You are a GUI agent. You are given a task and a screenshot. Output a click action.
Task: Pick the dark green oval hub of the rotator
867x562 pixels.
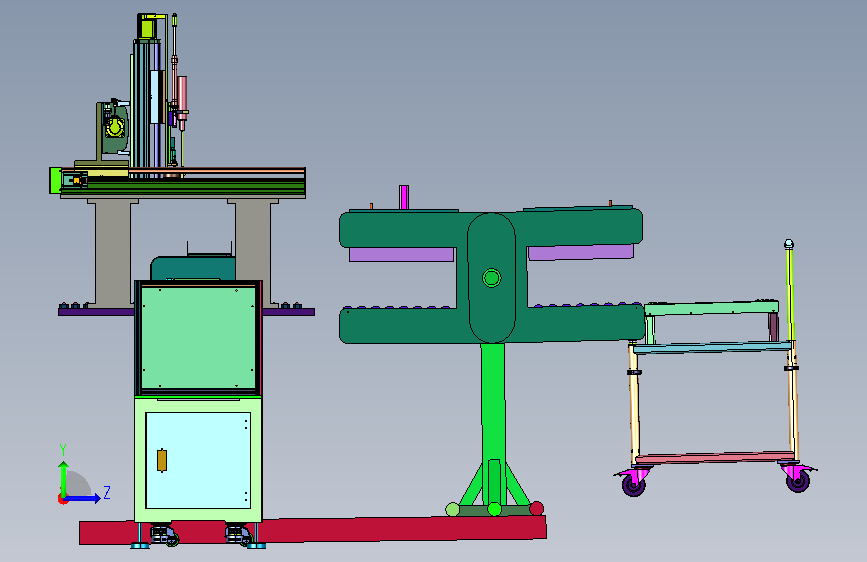pyautogui.click(x=492, y=278)
